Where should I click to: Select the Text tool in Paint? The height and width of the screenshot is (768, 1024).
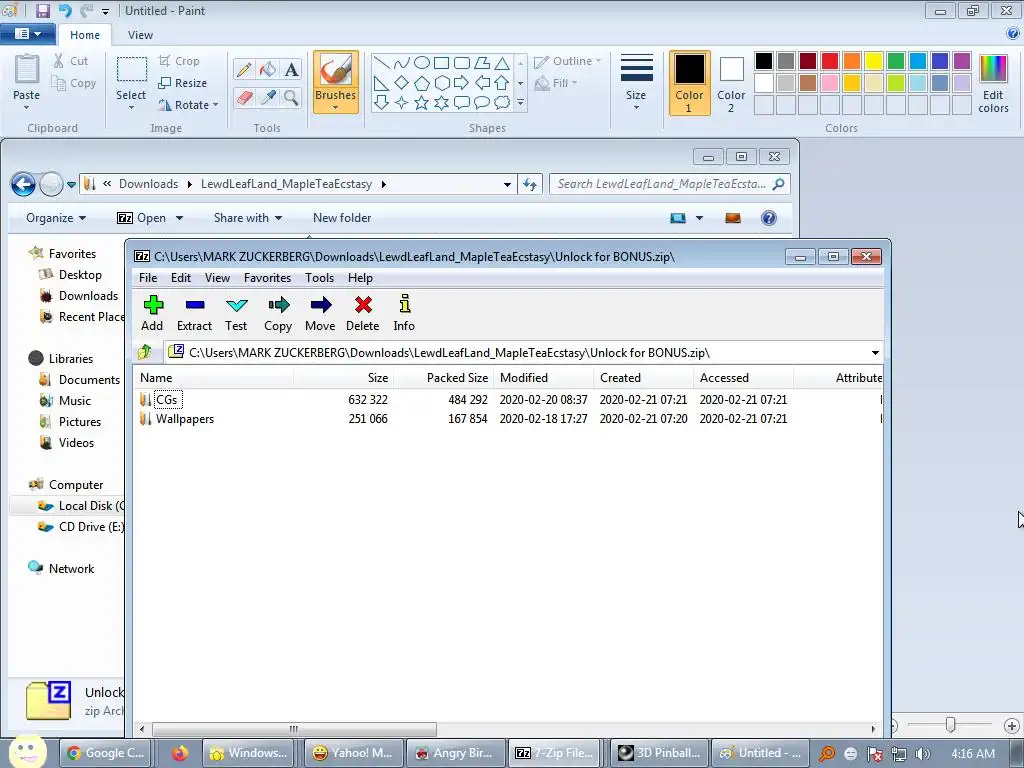pos(291,69)
